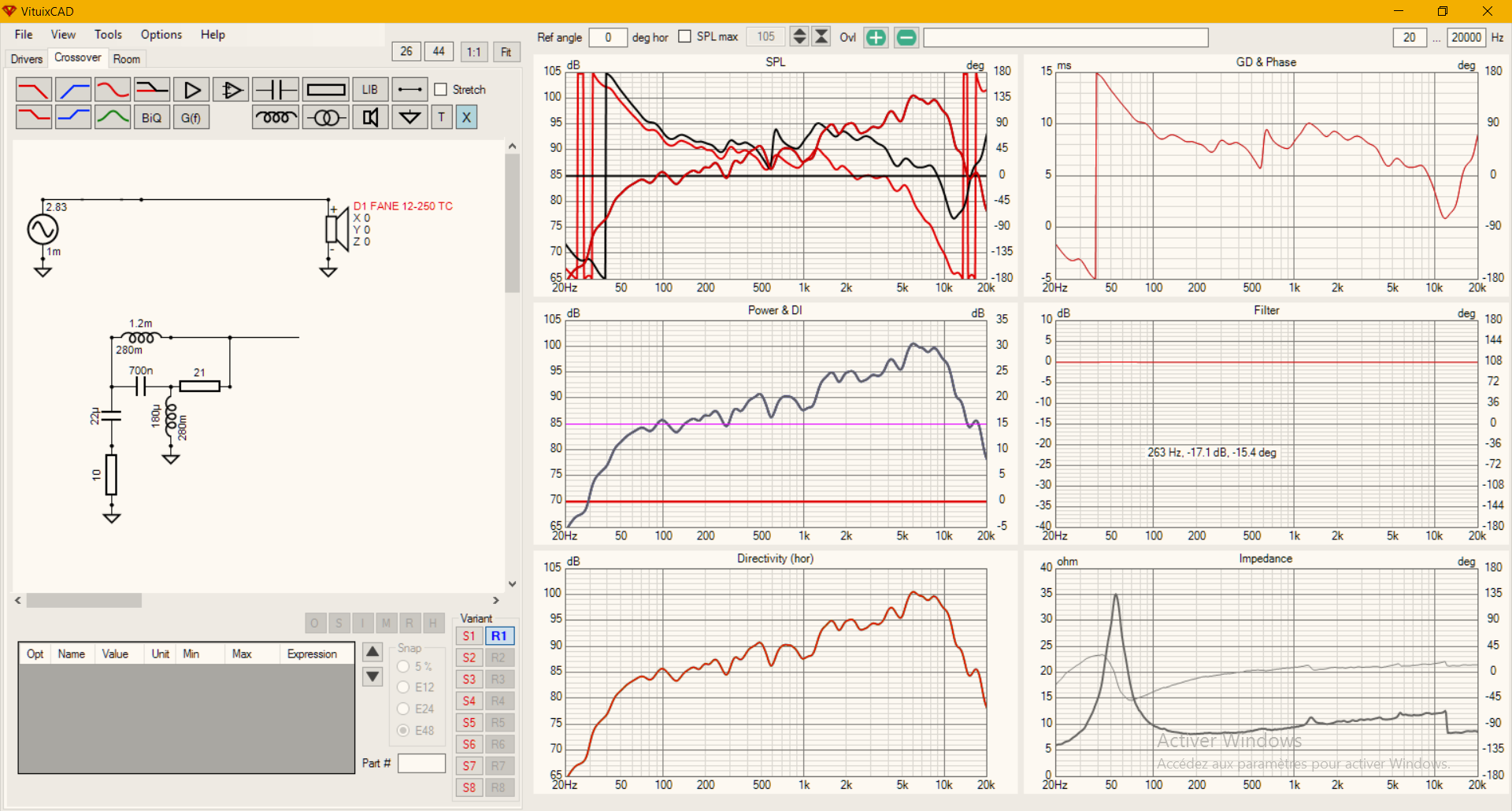Enable the Stretch checkbox
The width and height of the screenshot is (1512, 811).
[441, 90]
